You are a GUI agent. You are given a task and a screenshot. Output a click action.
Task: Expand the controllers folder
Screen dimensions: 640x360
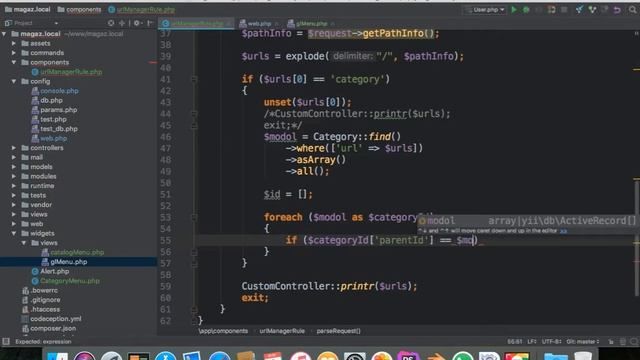14,148
